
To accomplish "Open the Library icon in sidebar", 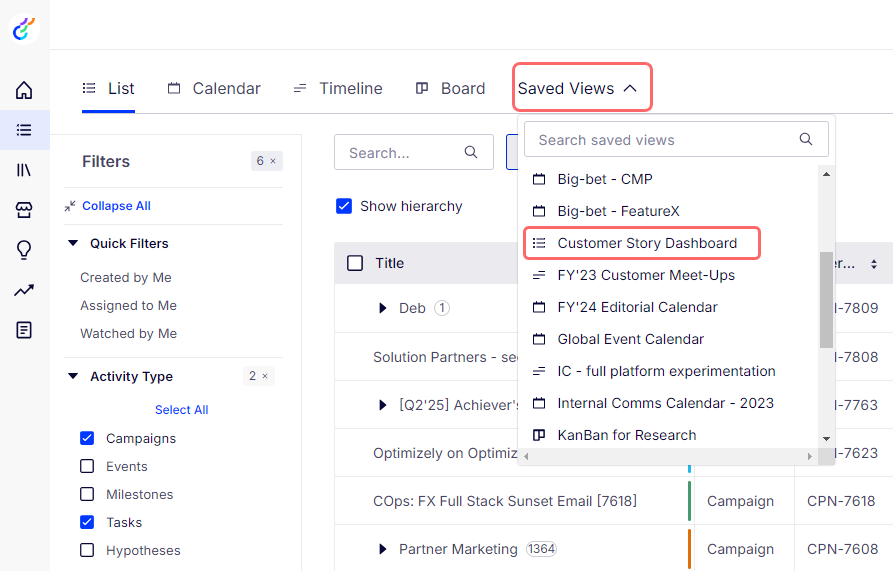I will tap(24, 170).
